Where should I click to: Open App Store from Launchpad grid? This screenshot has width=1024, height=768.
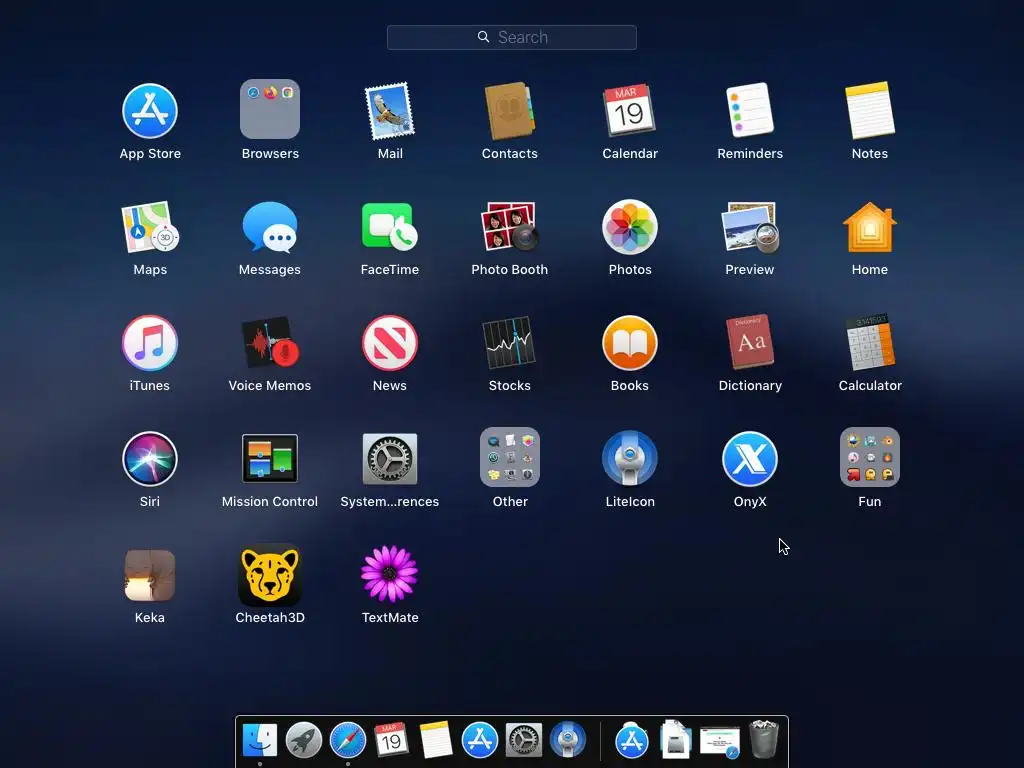tap(150, 111)
